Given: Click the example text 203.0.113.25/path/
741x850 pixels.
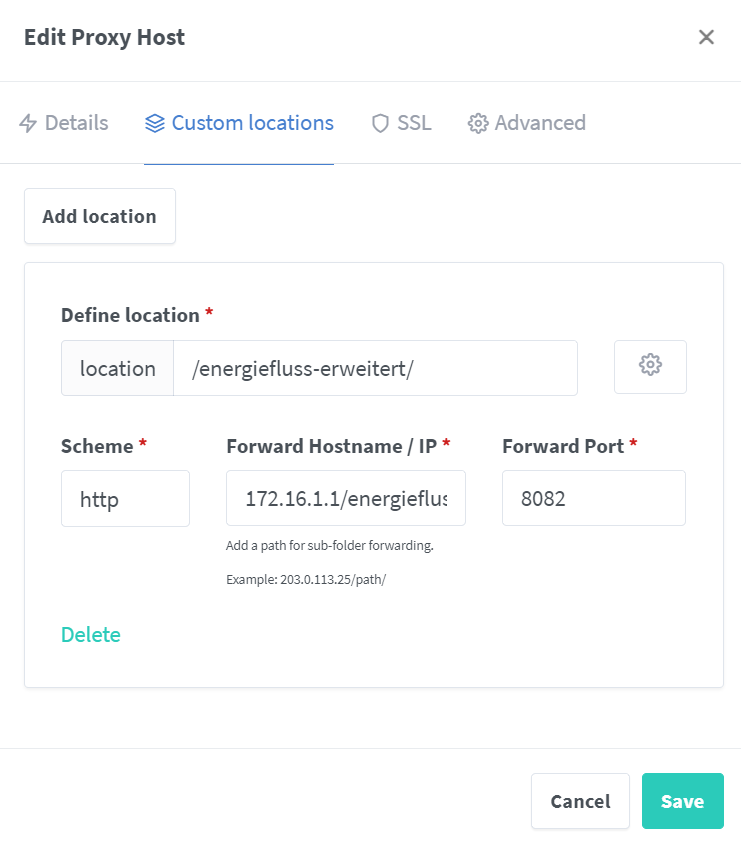Looking at the screenshot, I should 333,579.
